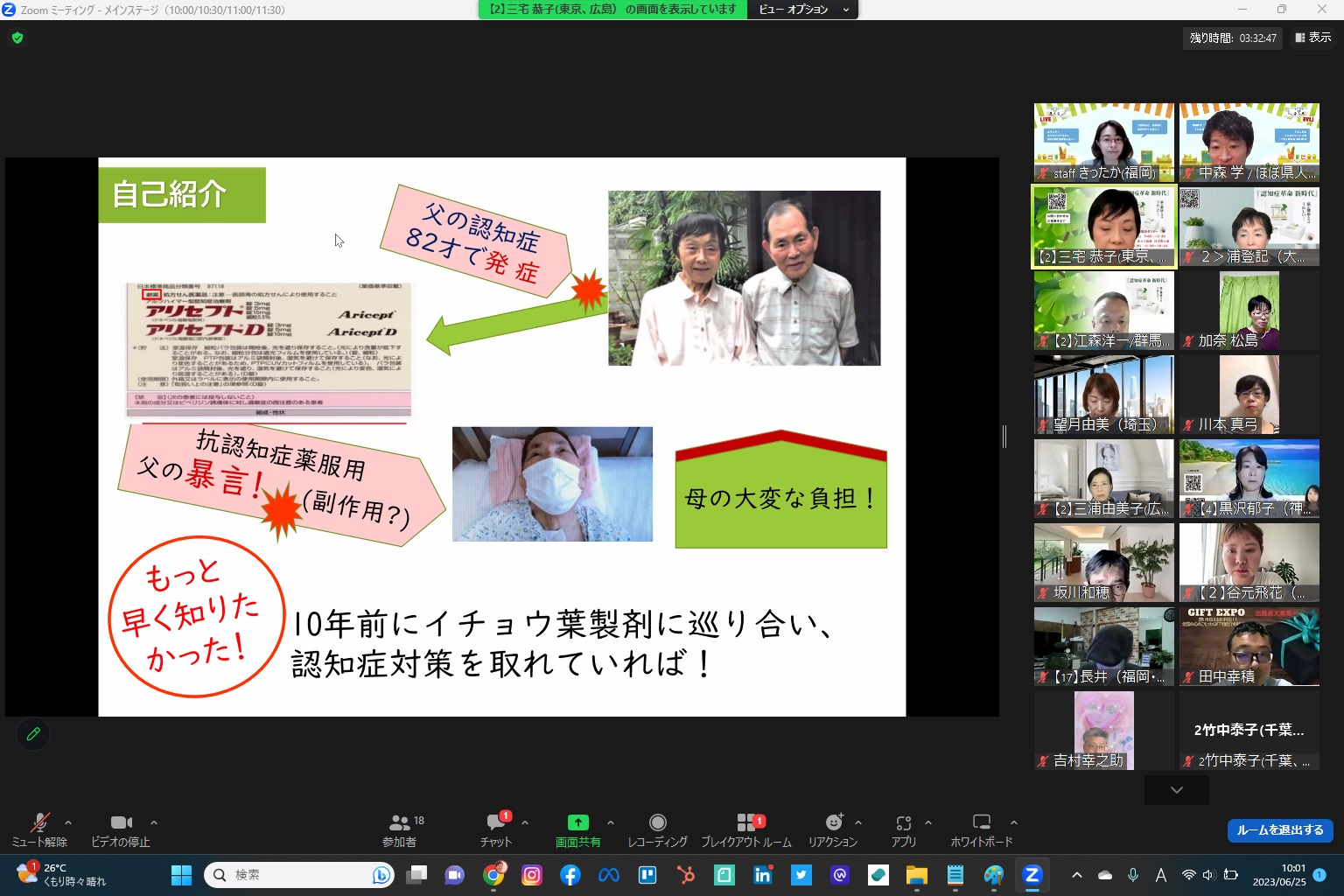Open breakout rooms (ブレイクアウトルーム)

click(745, 829)
